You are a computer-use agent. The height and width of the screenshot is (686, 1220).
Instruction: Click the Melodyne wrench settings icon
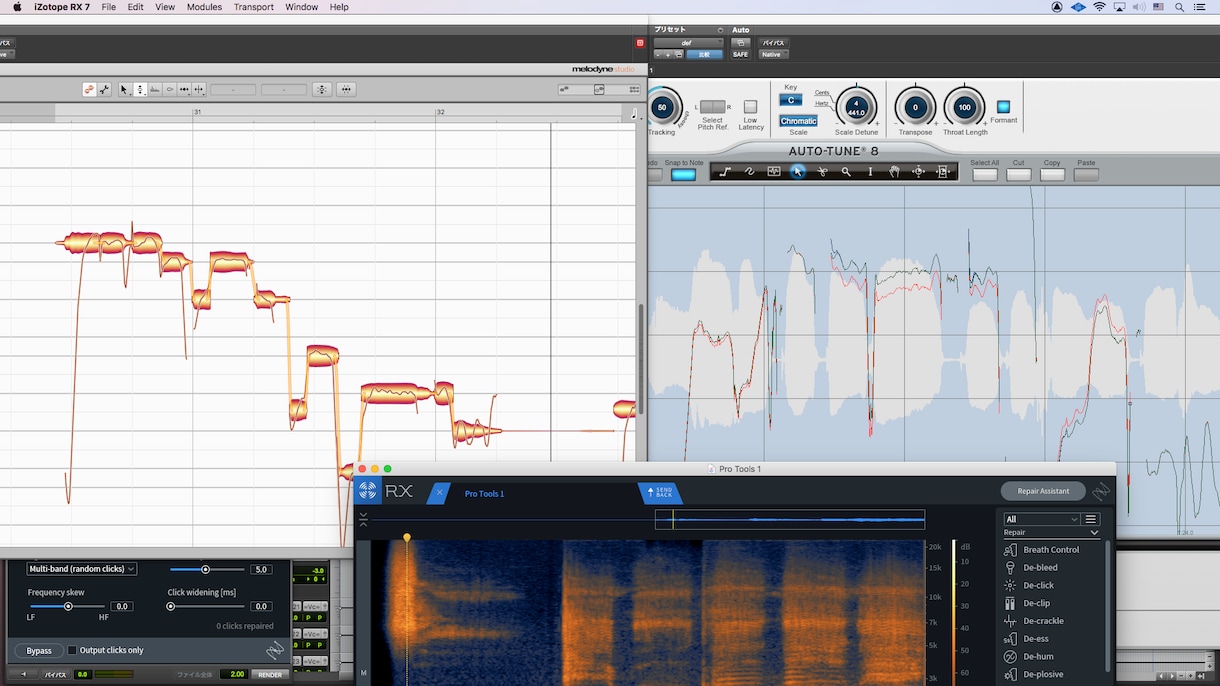pos(104,89)
